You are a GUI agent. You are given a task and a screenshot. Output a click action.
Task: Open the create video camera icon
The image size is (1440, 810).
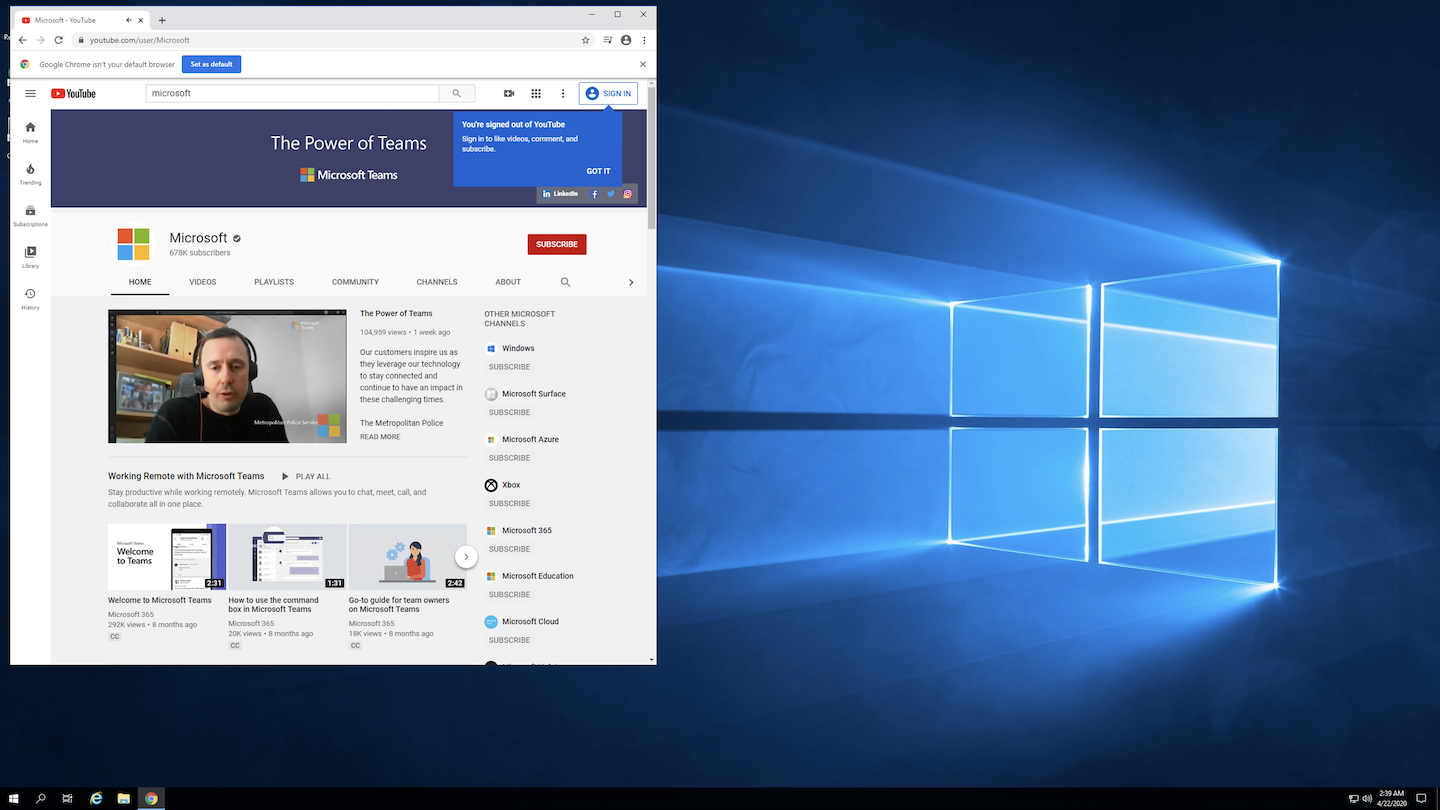tap(509, 93)
